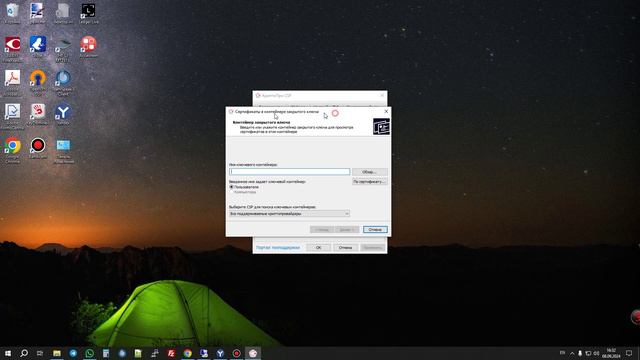
Task: Click Отмена in the CryptoPro CSP window
Action: pos(345,247)
